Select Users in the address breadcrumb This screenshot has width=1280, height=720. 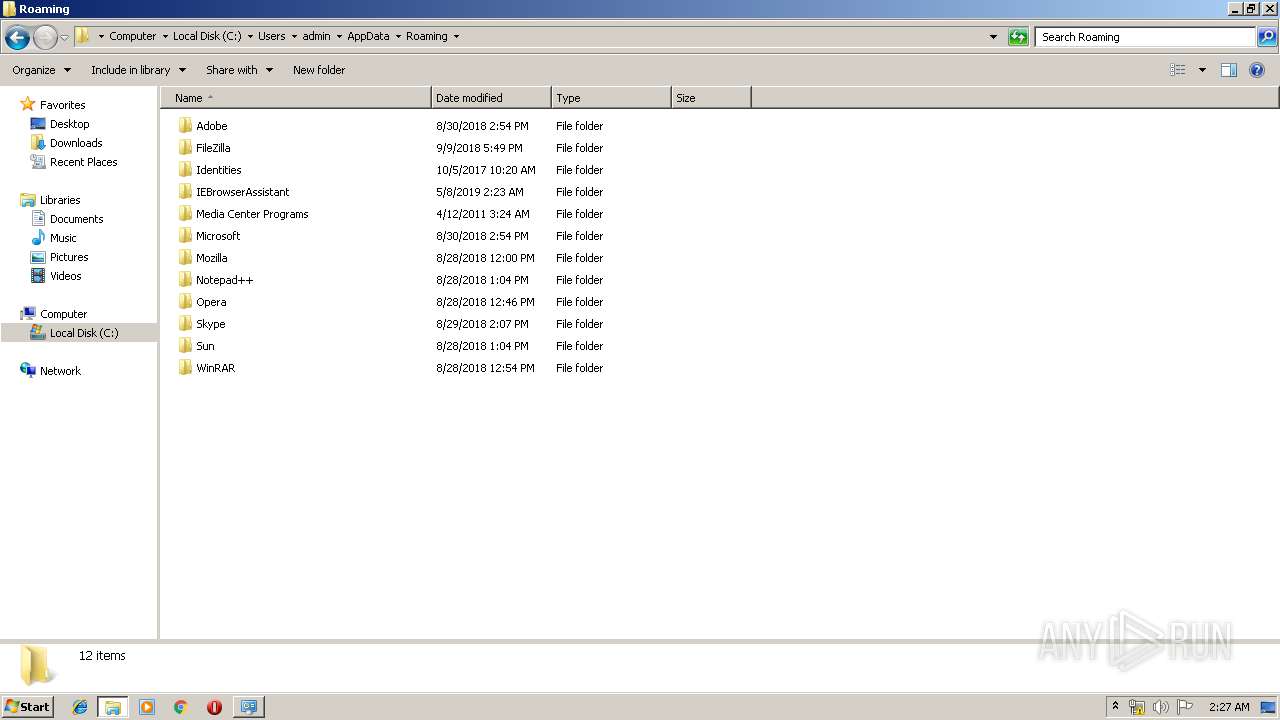[272, 36]
